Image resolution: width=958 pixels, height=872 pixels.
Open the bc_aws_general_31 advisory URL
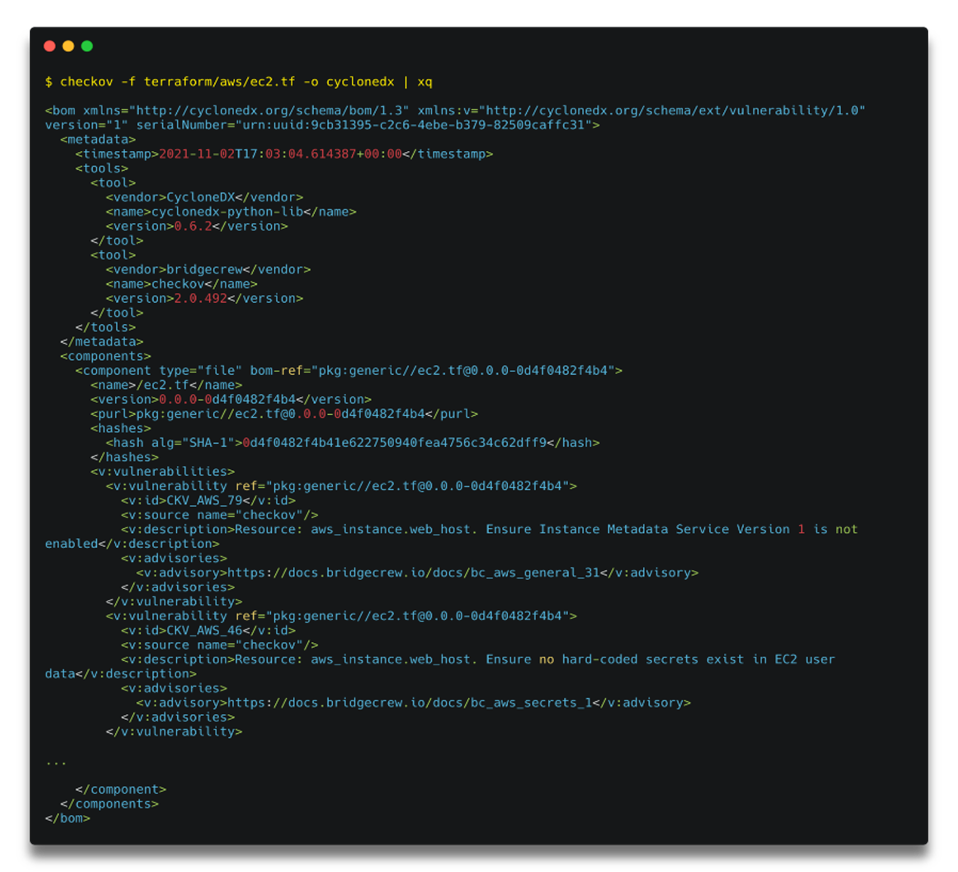pyautogui.click(x=414, y=573)
